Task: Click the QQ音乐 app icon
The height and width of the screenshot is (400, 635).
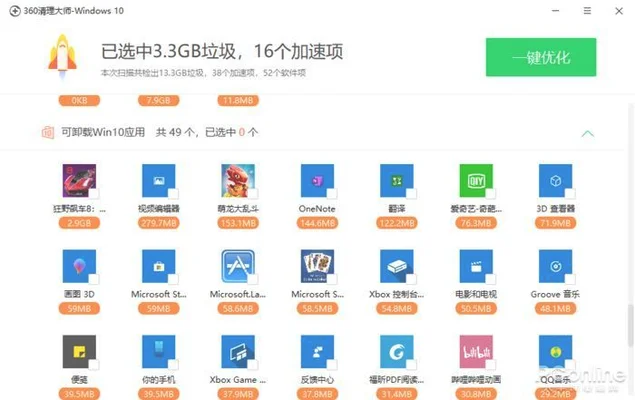Action: click(x=556, y=351)
